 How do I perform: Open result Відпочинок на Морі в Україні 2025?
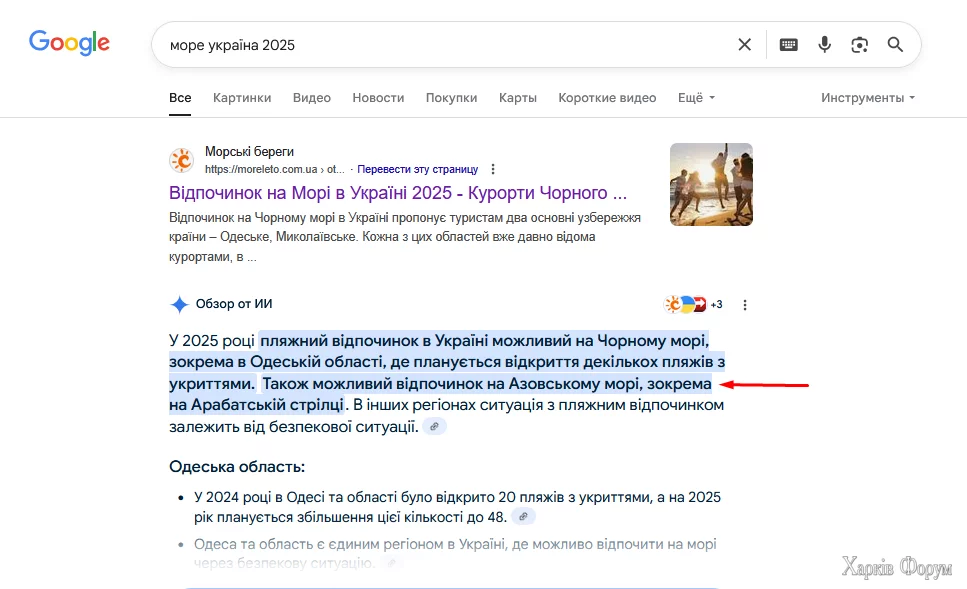pos(398,193)
